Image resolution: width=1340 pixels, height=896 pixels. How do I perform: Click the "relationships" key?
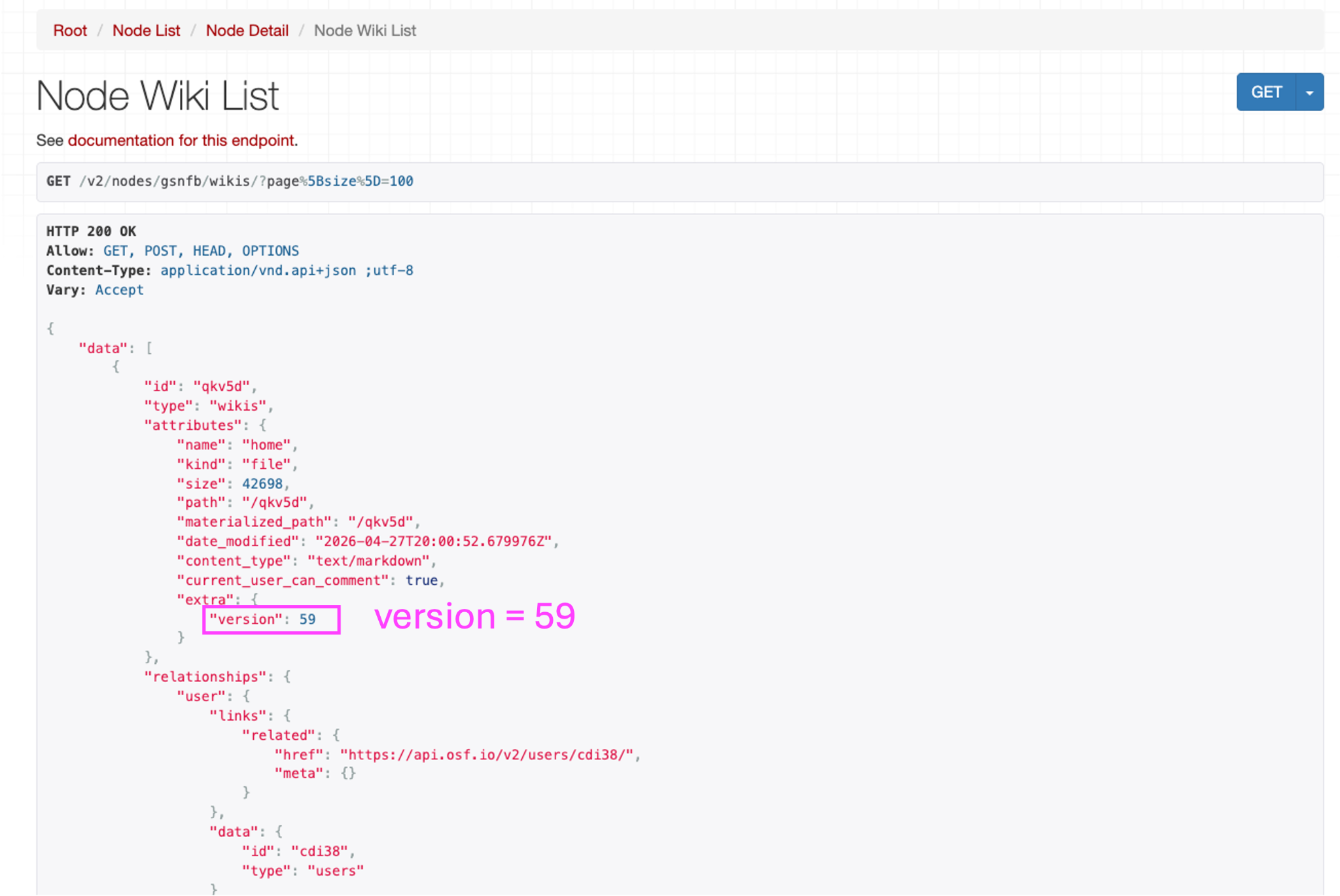[205, 677]
